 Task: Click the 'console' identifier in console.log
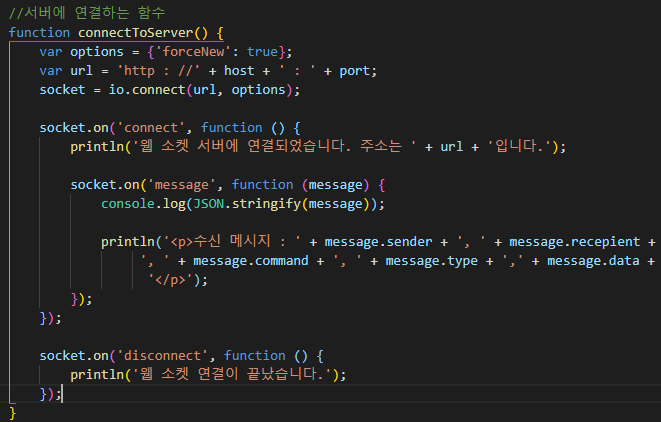pyautogui.click(x=128, y=204)
